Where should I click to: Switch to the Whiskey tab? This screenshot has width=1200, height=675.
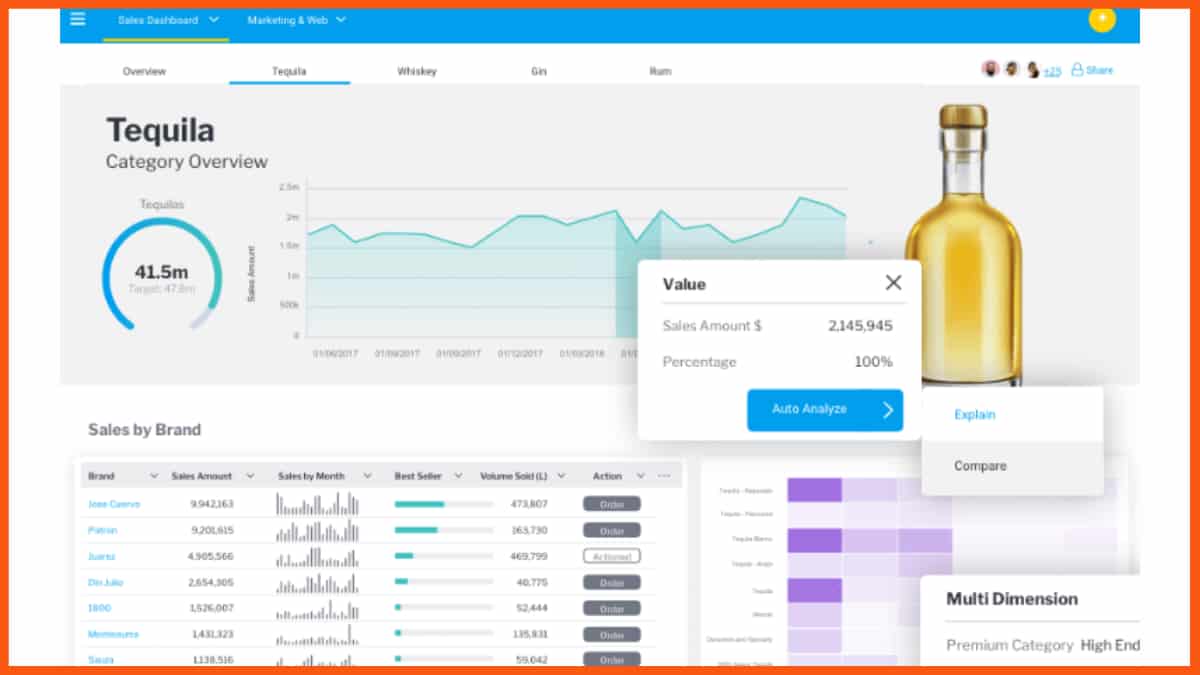(x=416, y=71)
